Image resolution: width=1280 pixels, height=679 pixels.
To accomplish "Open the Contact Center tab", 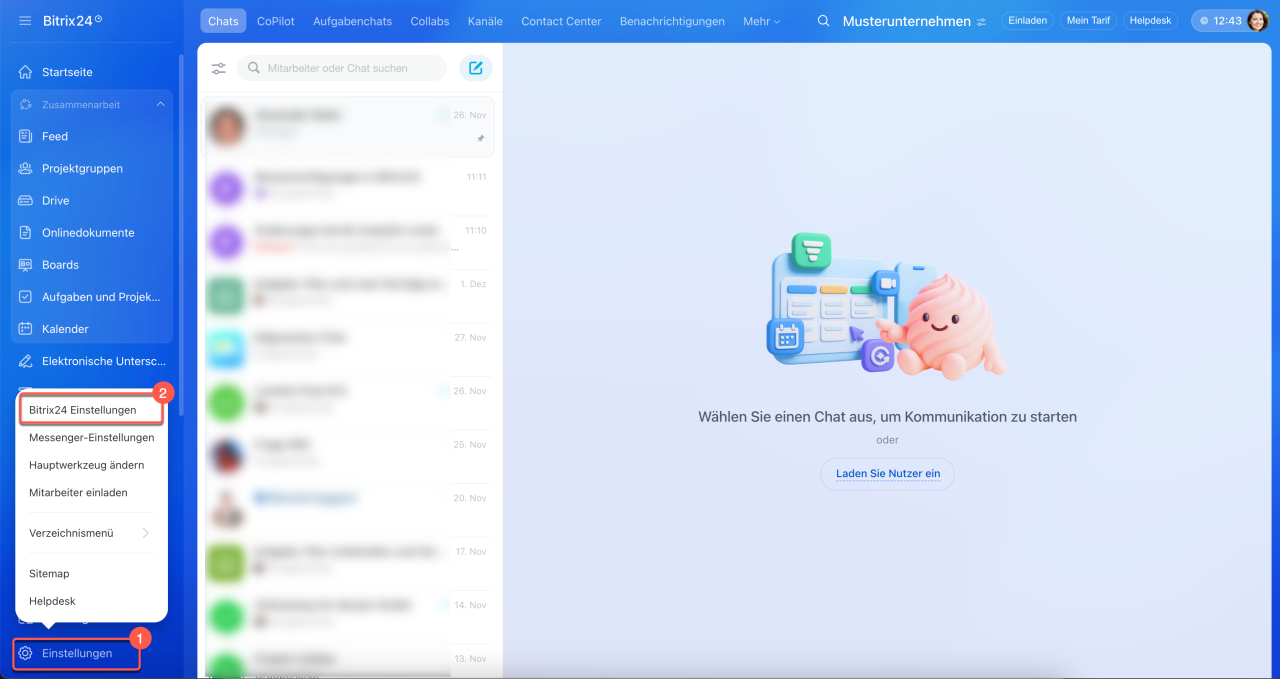I will [561, 21].
